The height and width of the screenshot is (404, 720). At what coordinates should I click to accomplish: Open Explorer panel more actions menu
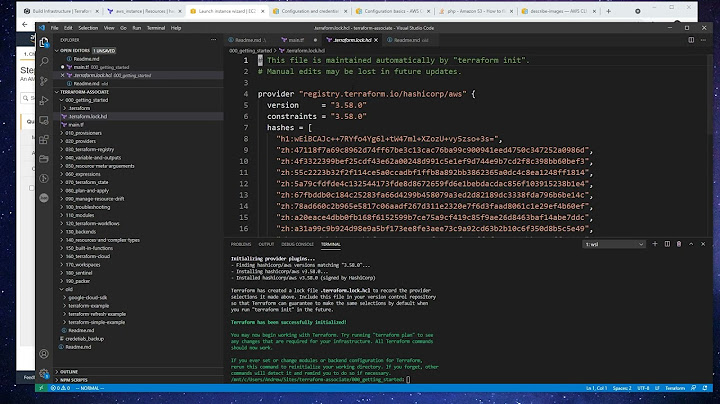pos(213,40)
